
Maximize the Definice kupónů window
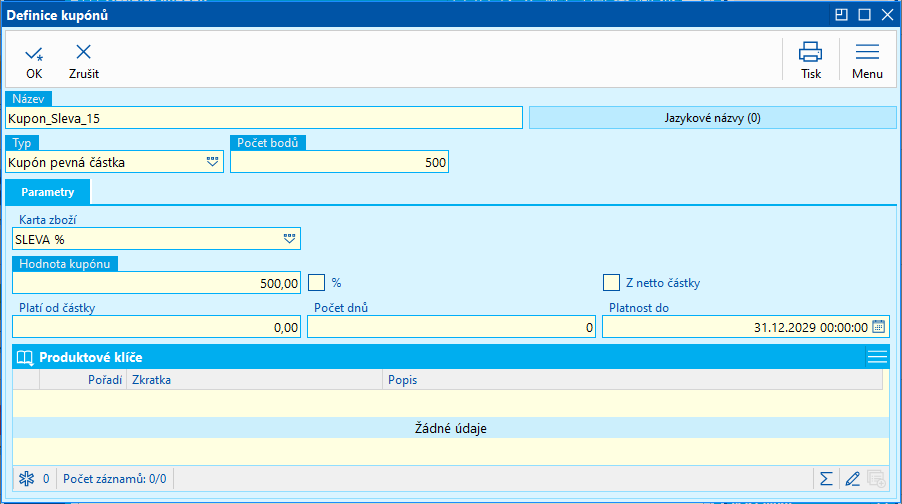864,15
